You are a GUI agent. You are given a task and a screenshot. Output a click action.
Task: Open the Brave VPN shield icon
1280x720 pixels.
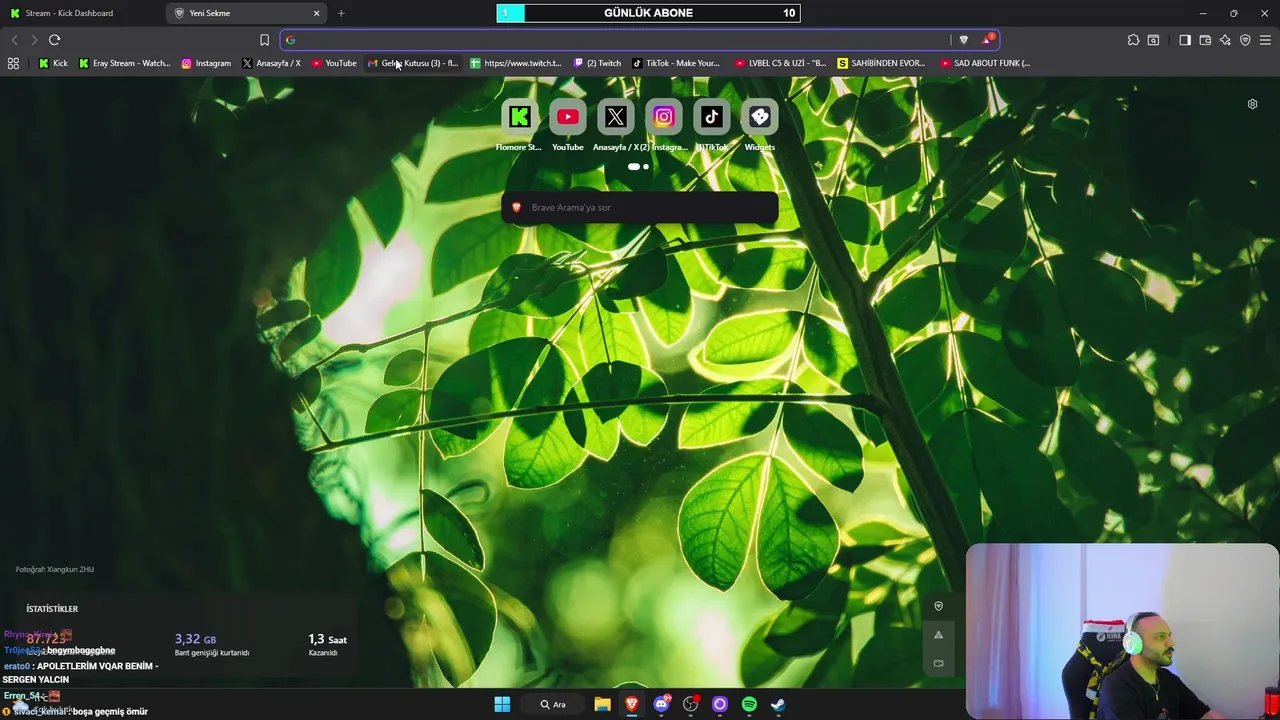1245,40
